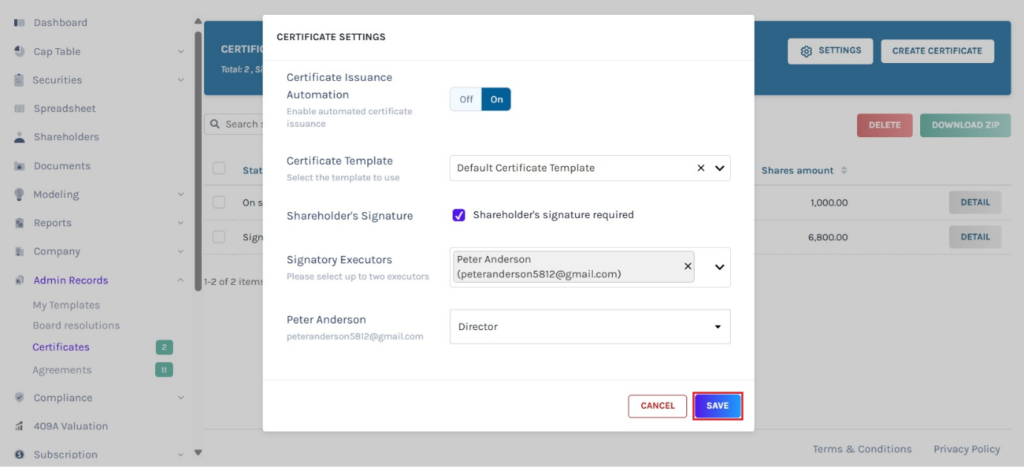Screen dimensions: 1024x471
Task: Expand the Compliance menu chevron
Action: coord(181,397)
